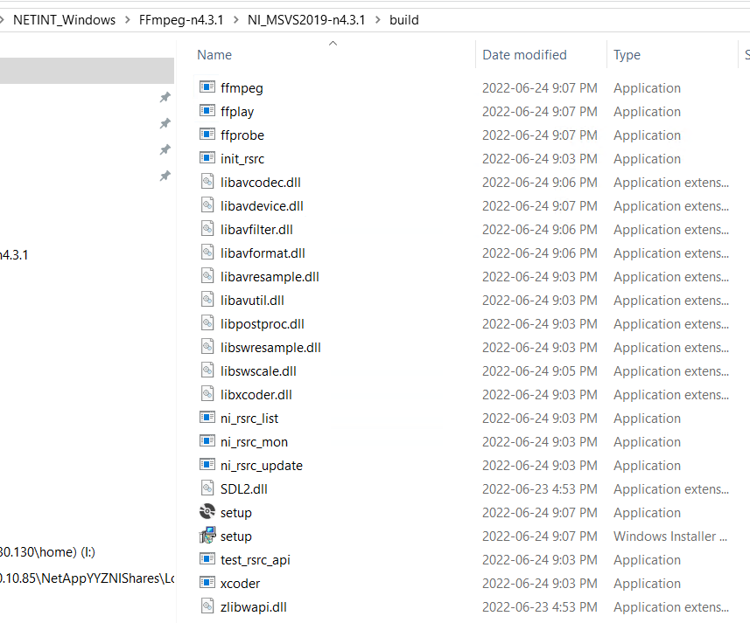Open the NetAppYYZNIShares network location
Screen dimensions: 750x623
pos(87,578)
